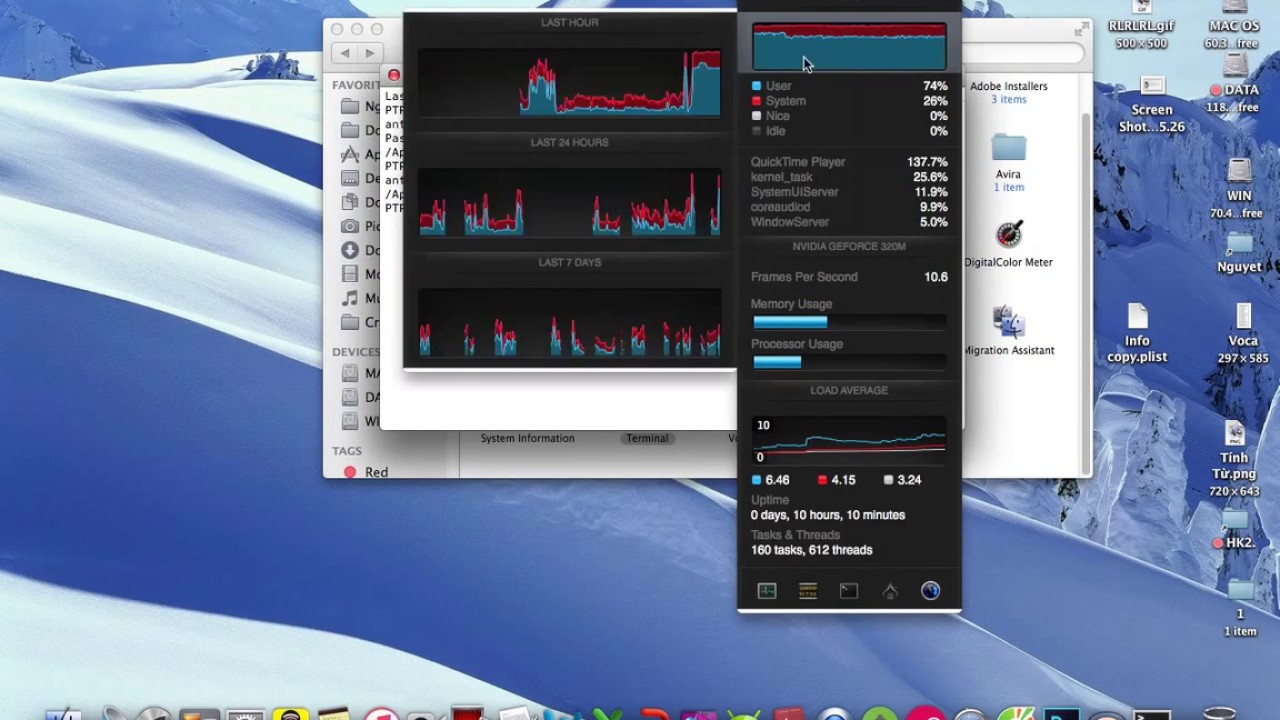
Task: Click the Last Hour CPU history graph
Action: tap(569, 81)
